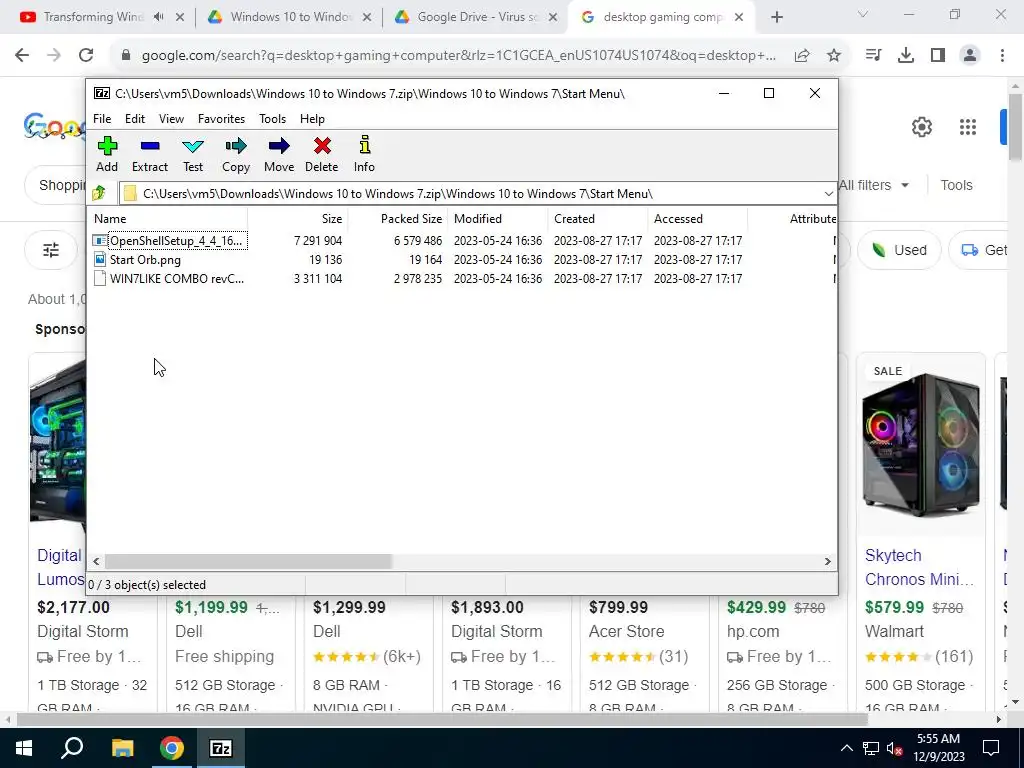
Task: Sort files by Size column
Action: (x=298, y=219)
